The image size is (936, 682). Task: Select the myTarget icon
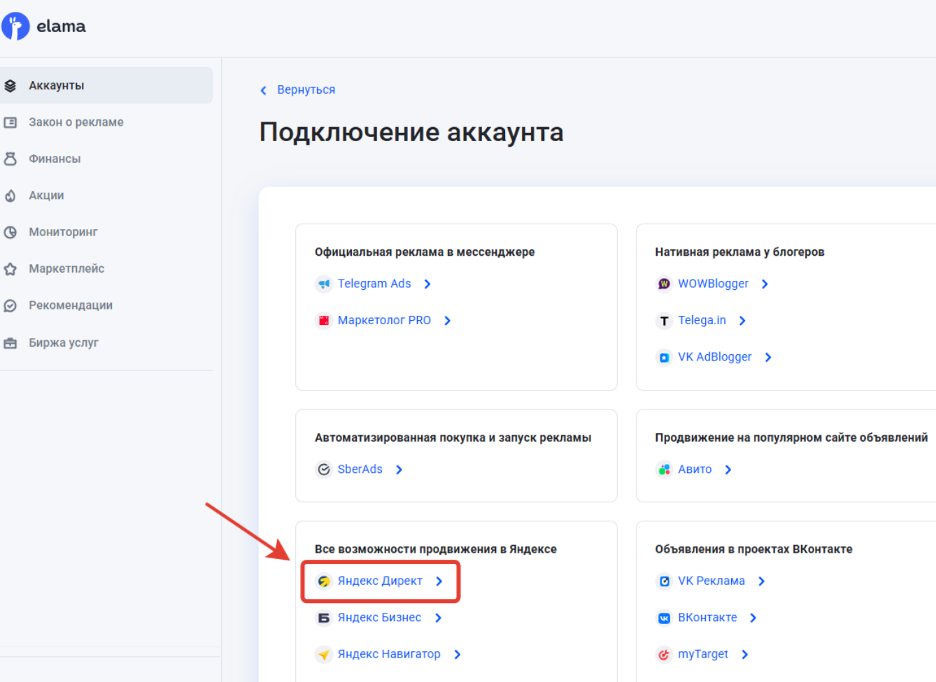[x=663, y=653]
